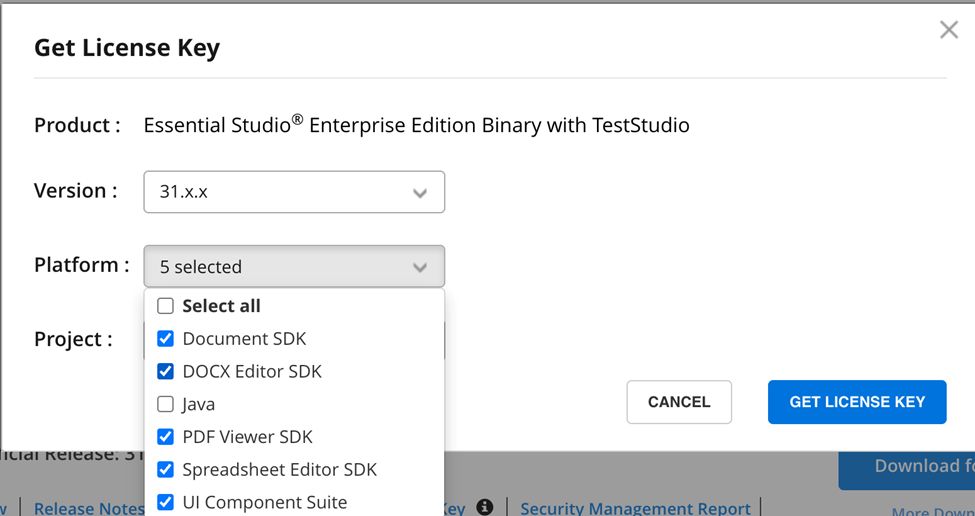Close the Get License Key dialog
This screenshot has width=975, height=516.
tap(949, 29)
